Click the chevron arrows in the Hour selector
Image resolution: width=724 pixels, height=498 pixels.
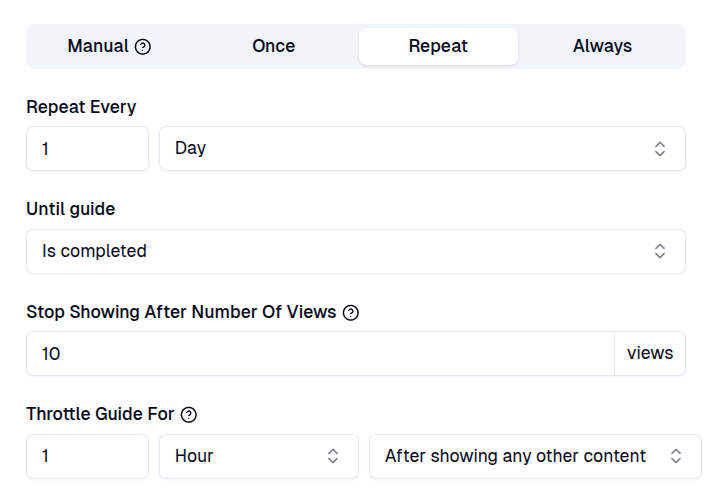(x=333, y=456)
